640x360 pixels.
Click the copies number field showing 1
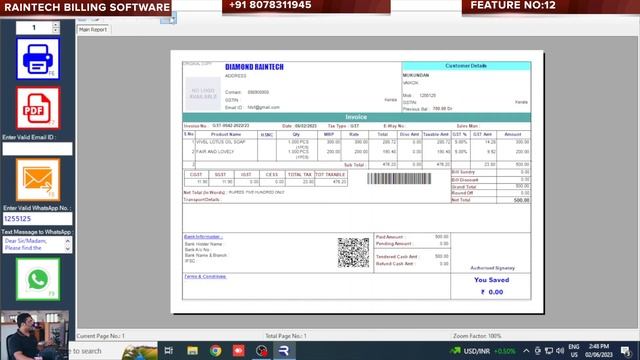[x=34, y=28]
